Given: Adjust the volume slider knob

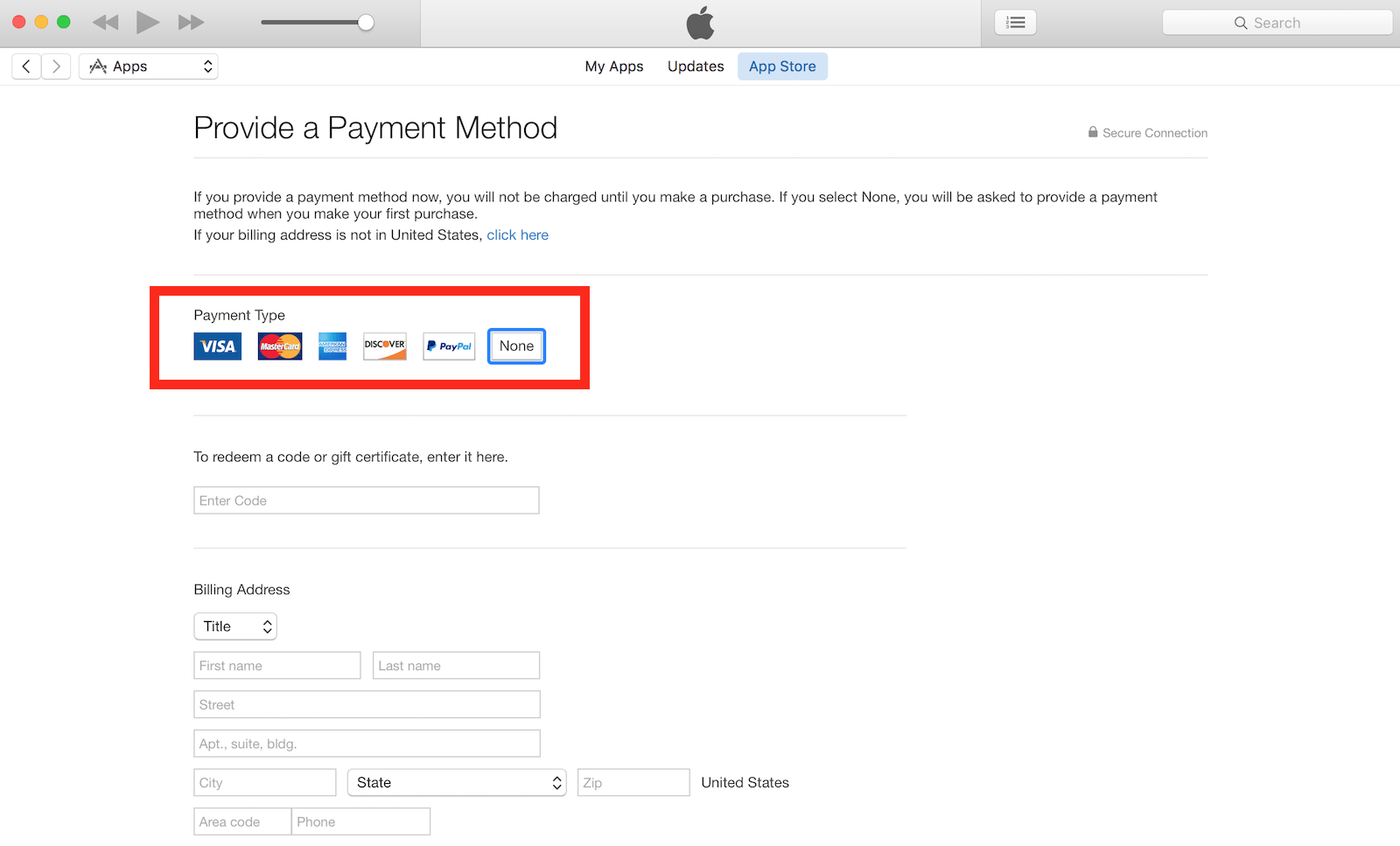Looking at the screenshot, I should tap(366, 23).
